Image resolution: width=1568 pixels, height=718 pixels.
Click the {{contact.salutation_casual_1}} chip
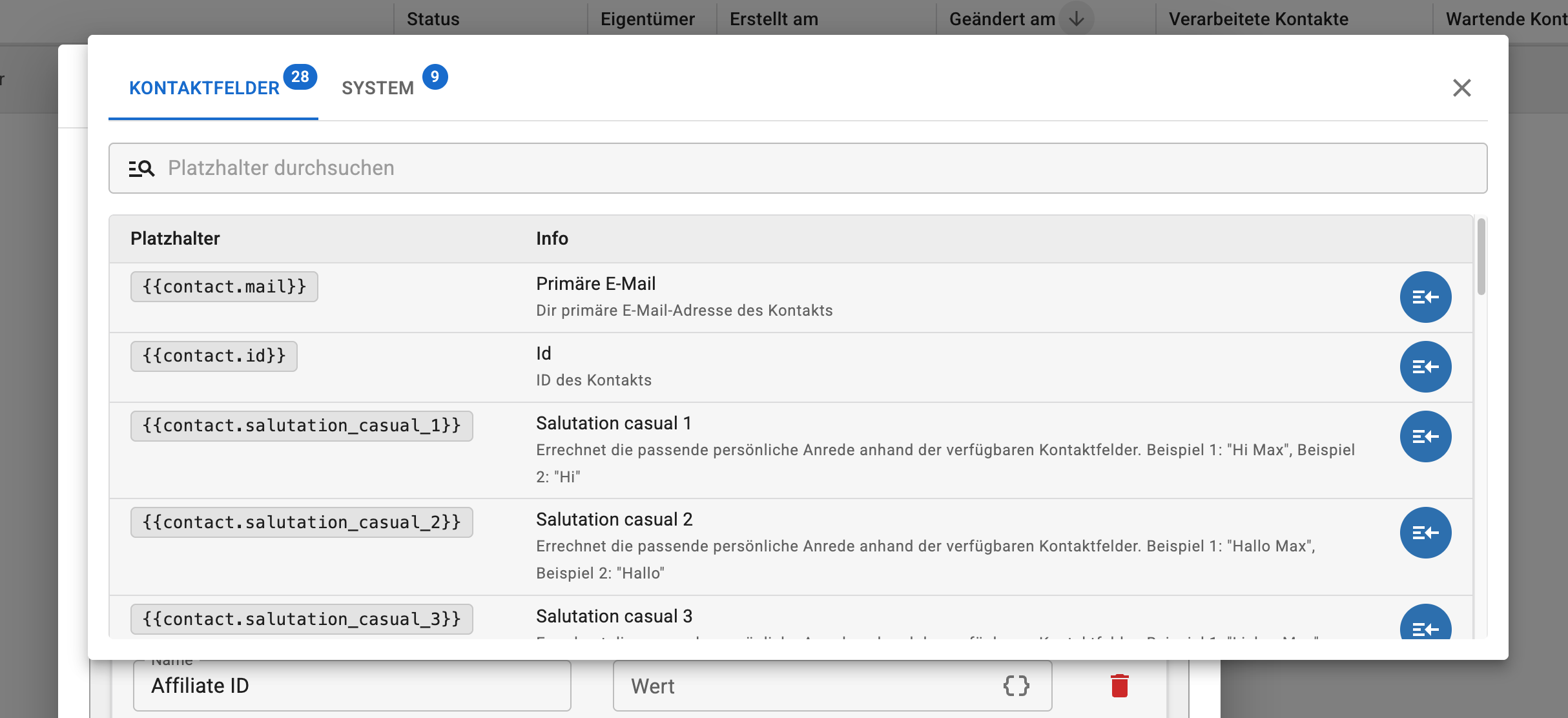point(302,426)
